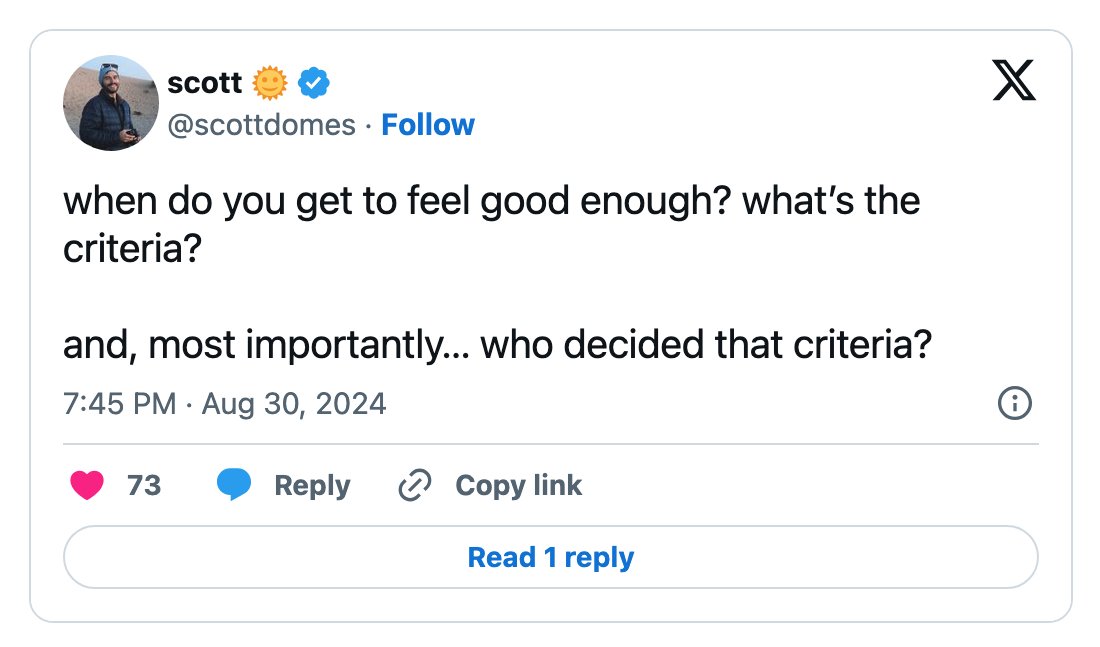Open the Aug 30, 2024 date link
The image size is (1100, 647).
pyautogui.click(x=294, y=404)
